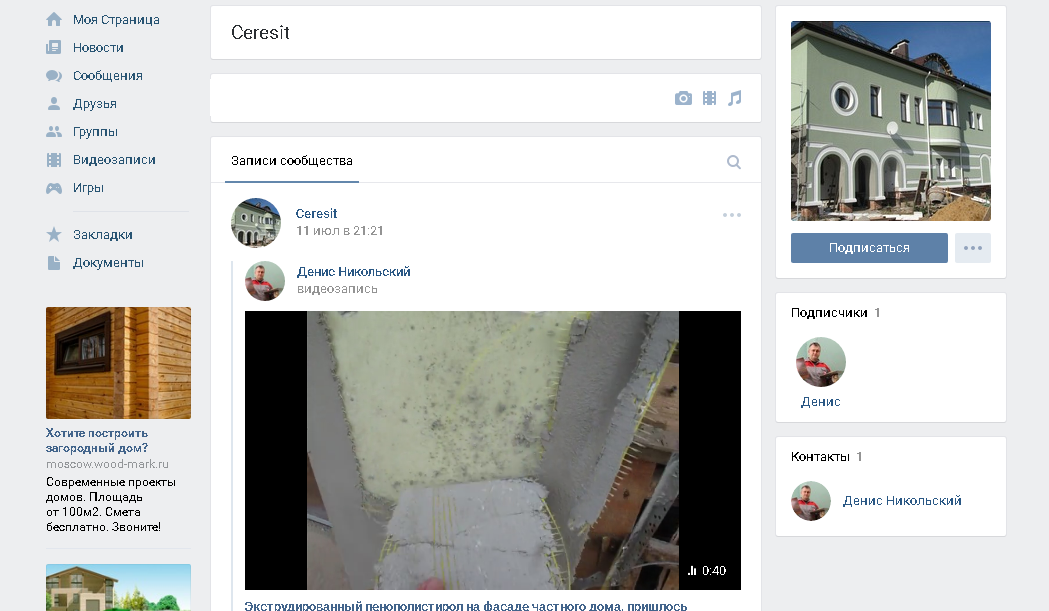This screenshot has height=611, width=1049.
Task: Go to Моя Страница
Action: [x=116, y=20]
